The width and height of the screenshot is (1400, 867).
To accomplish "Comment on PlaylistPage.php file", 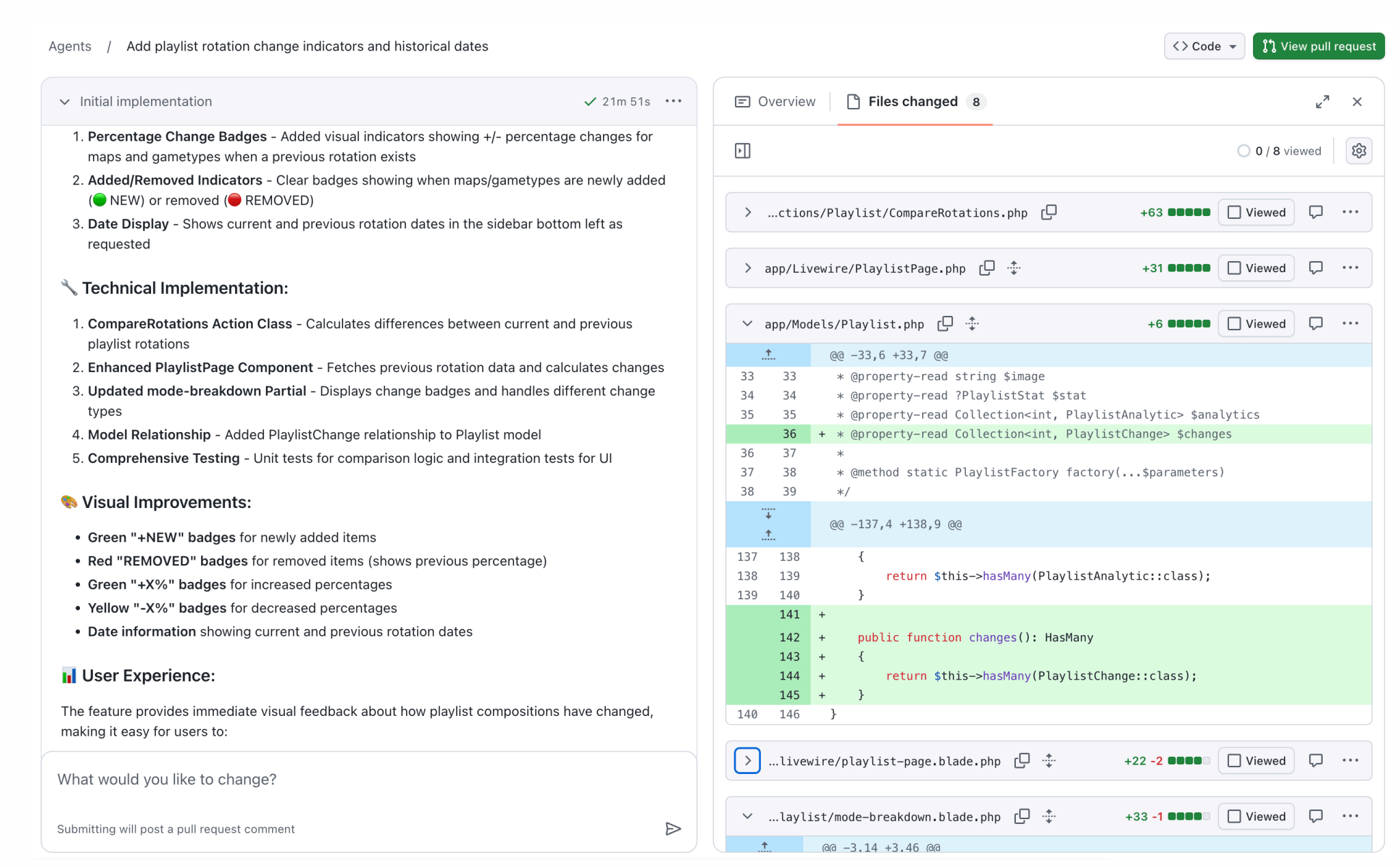I will pyautogui.click(x=1316, y=268).
